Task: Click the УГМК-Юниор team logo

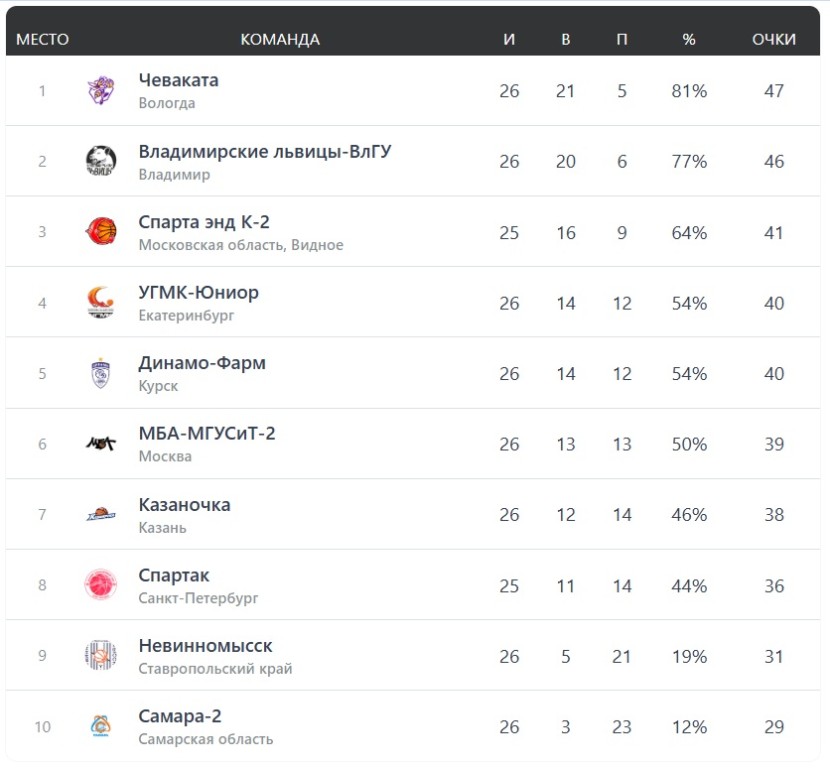Action: [x=100, y=303]
